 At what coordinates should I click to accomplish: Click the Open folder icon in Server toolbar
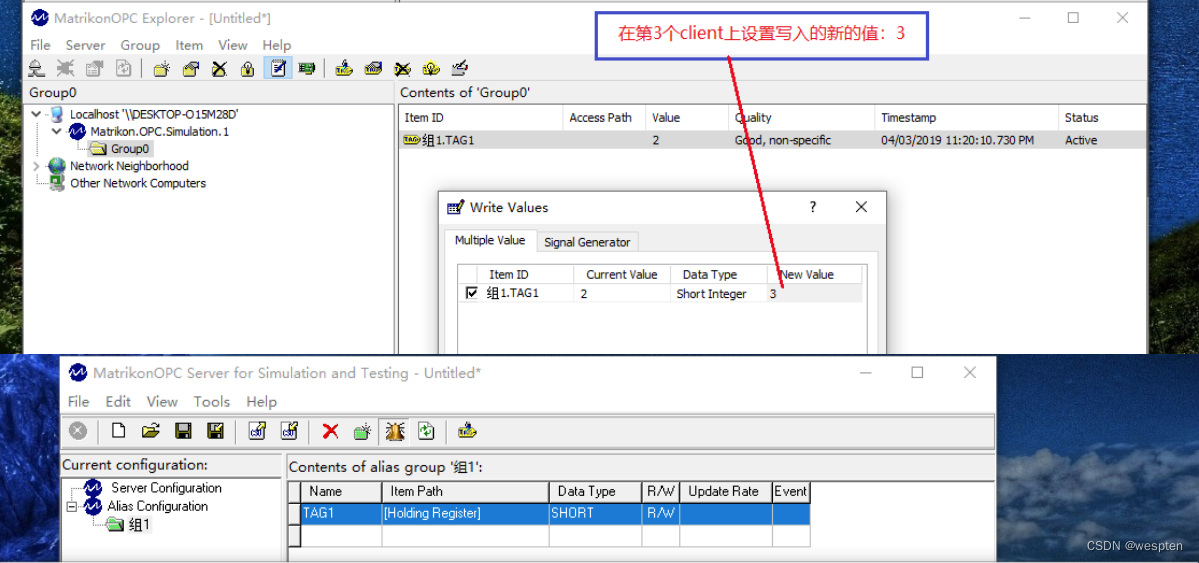click(x=151, y=431)
